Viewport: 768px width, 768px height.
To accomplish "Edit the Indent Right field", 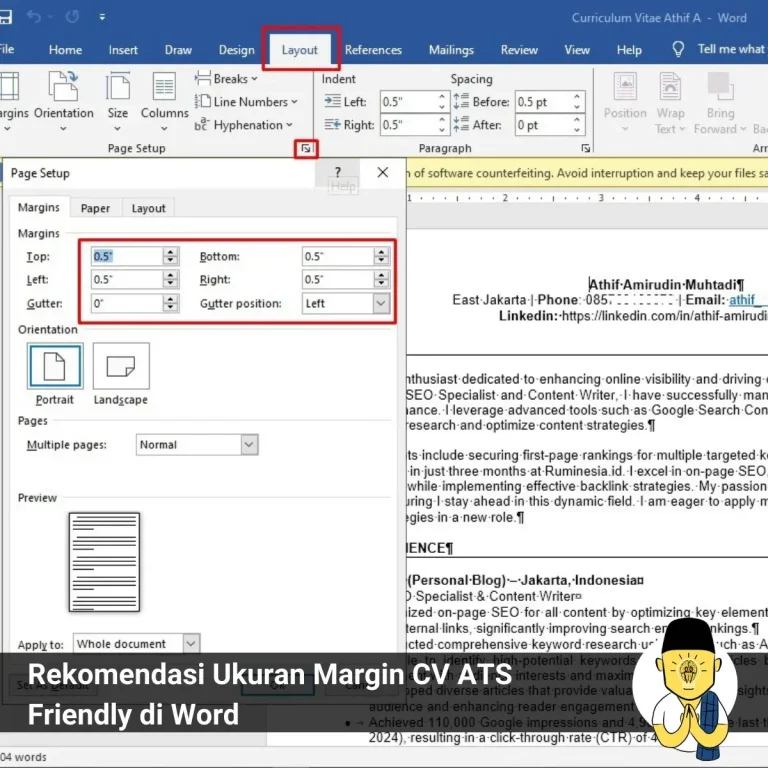I will [408, 125].
